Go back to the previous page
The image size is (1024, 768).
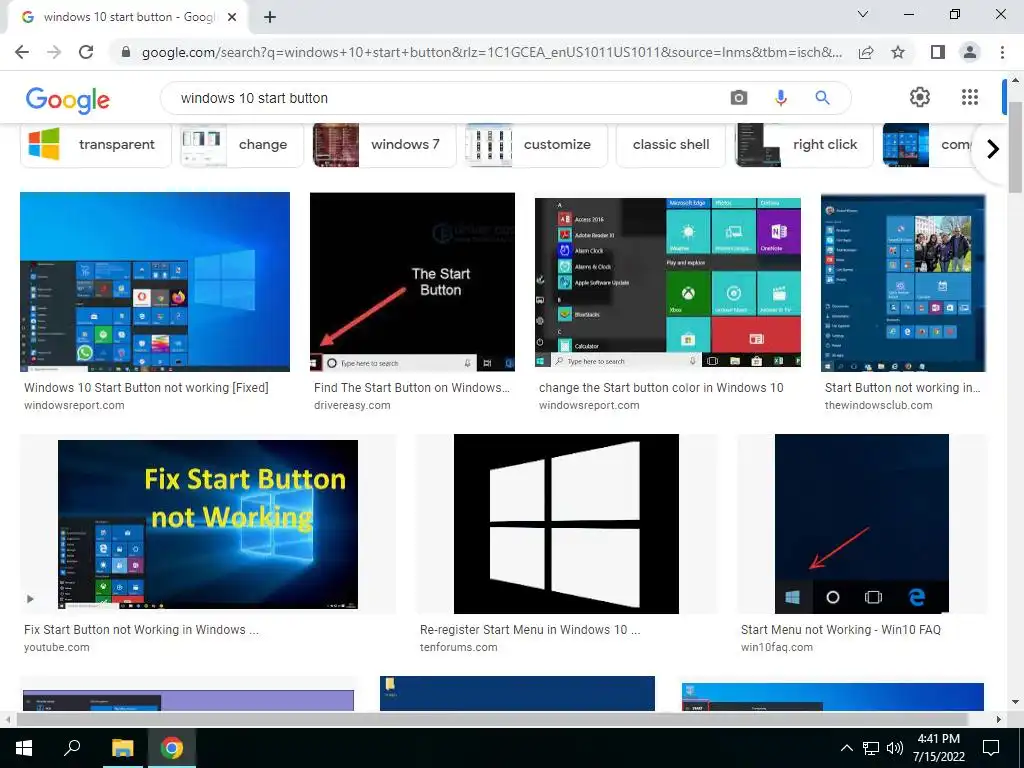pyautogui.click(x=22, y=52)
